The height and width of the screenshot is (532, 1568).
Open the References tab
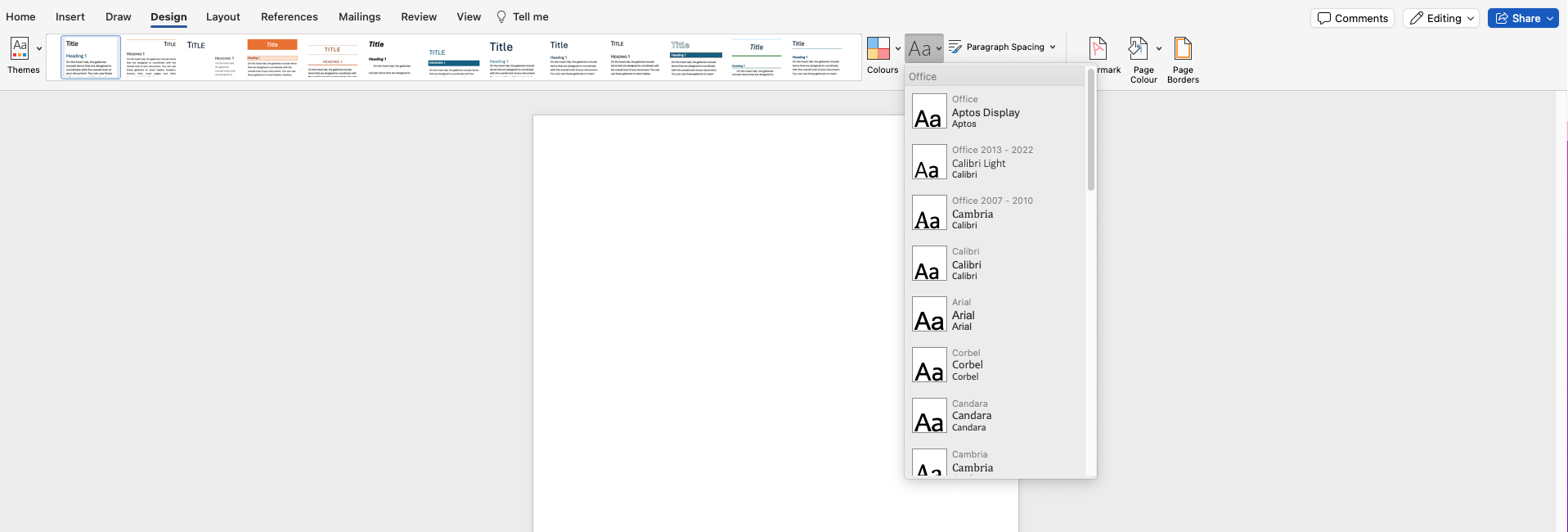point(289,17)
